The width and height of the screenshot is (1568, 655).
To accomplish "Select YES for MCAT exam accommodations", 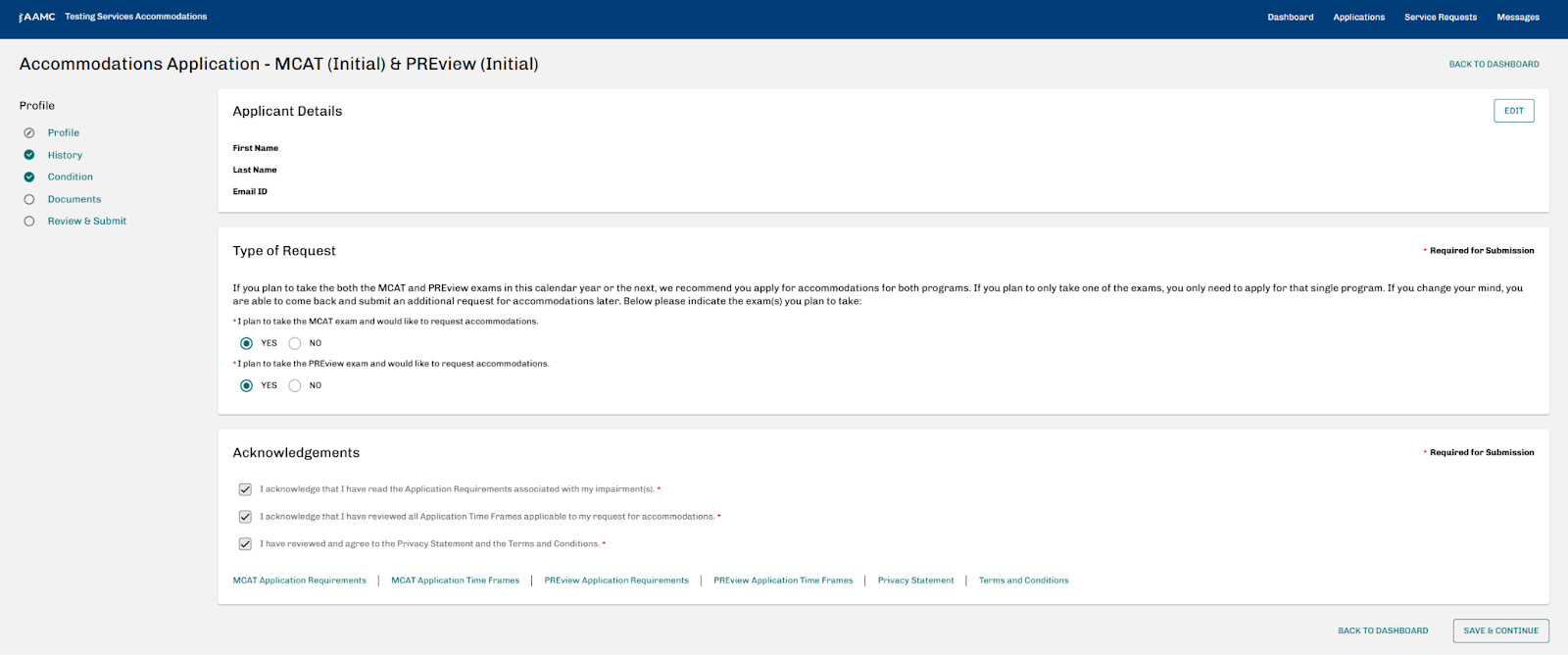I will tap(246, 343).
